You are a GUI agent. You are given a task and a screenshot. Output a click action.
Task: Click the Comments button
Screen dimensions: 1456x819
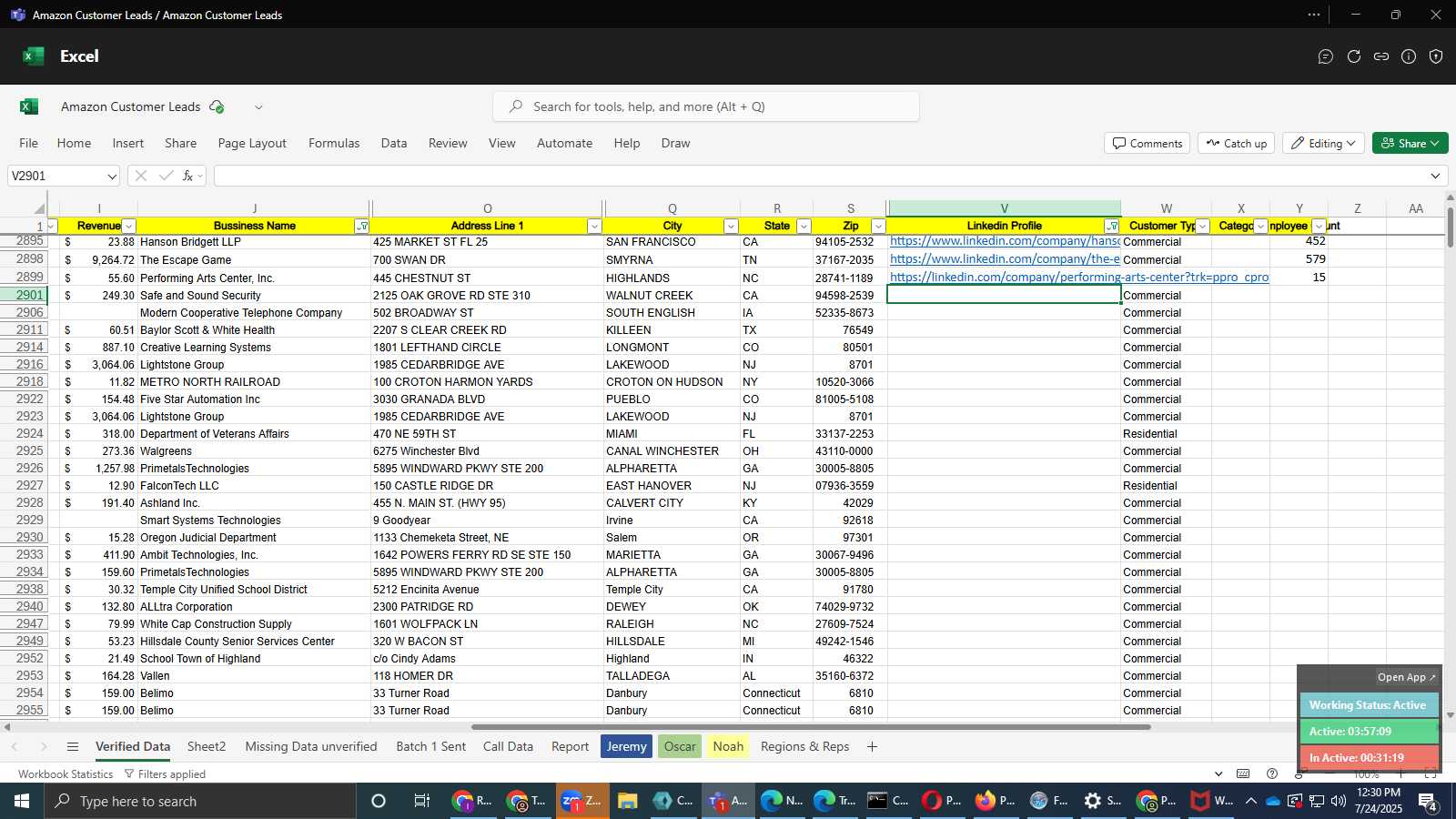point(1148,143)
